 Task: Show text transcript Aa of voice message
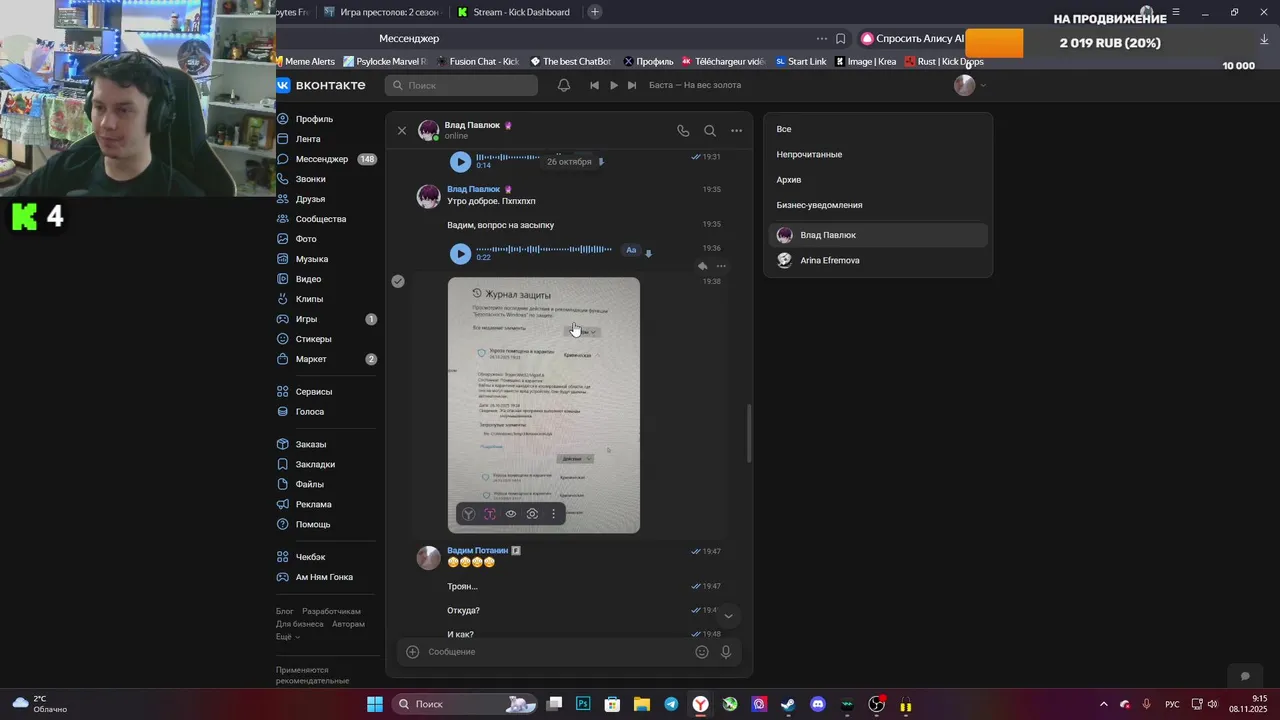click(x=631, y=250)
